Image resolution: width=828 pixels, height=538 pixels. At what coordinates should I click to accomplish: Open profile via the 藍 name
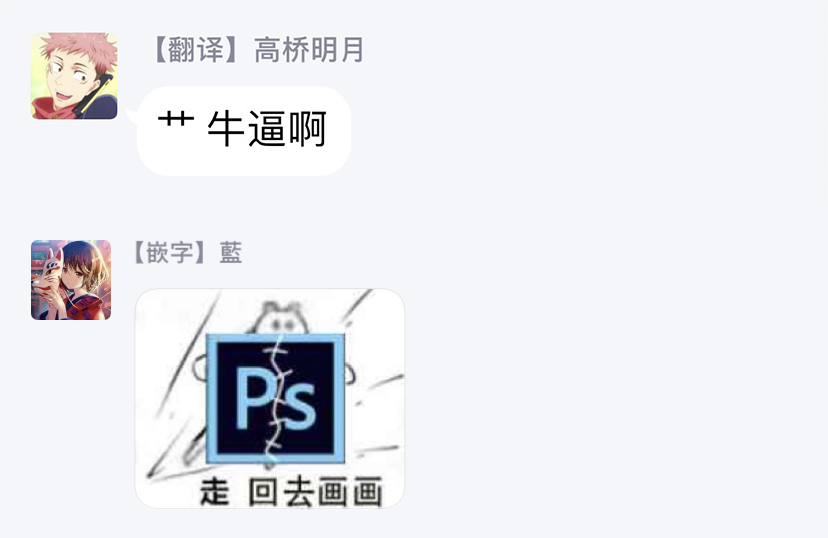231,252
